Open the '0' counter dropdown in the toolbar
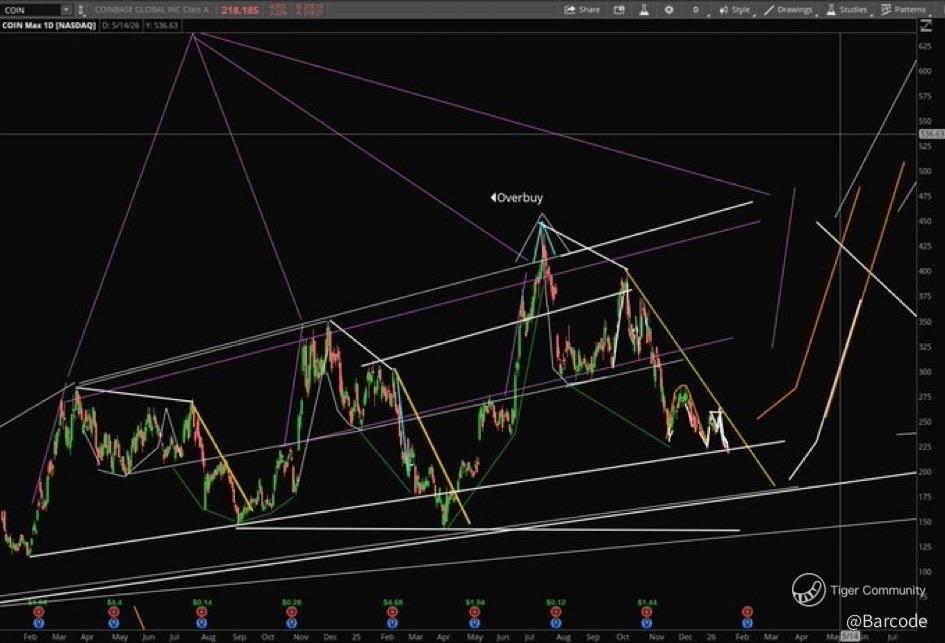Image resolution: width=945 pixels, height=643 pixels. (696, 10)
